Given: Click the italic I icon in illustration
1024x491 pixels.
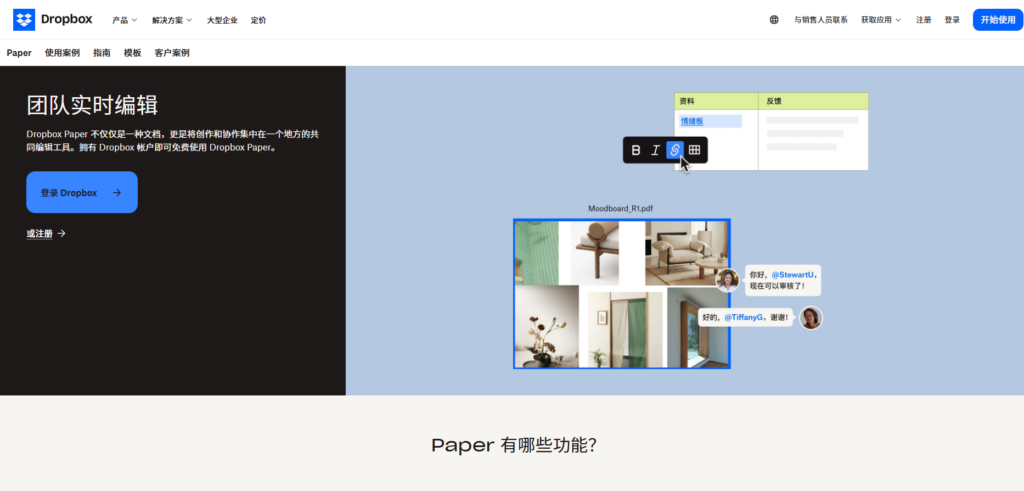Looking at the screenshot, I should point(655,150).
